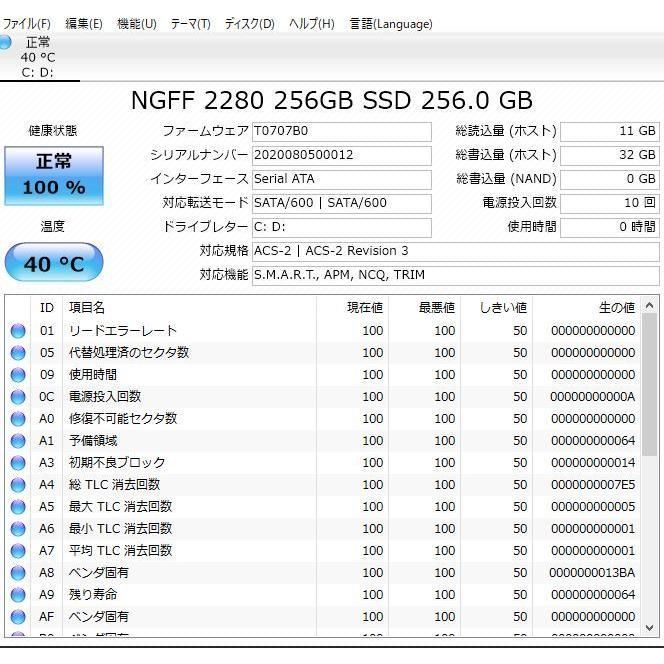Click raw value 00000000000A

[593, 397]
